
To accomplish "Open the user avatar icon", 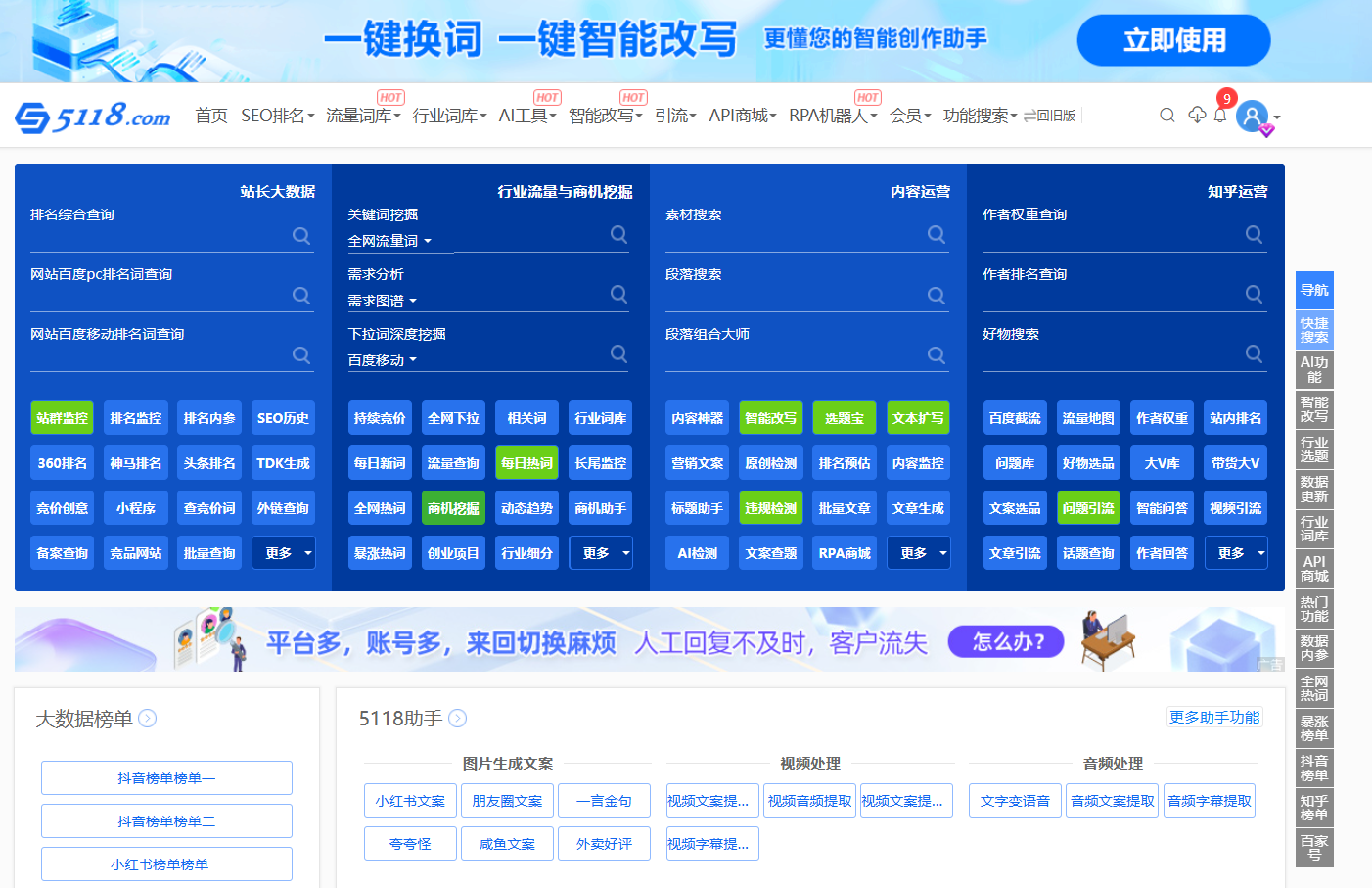I will click(x=1253, y=116).
